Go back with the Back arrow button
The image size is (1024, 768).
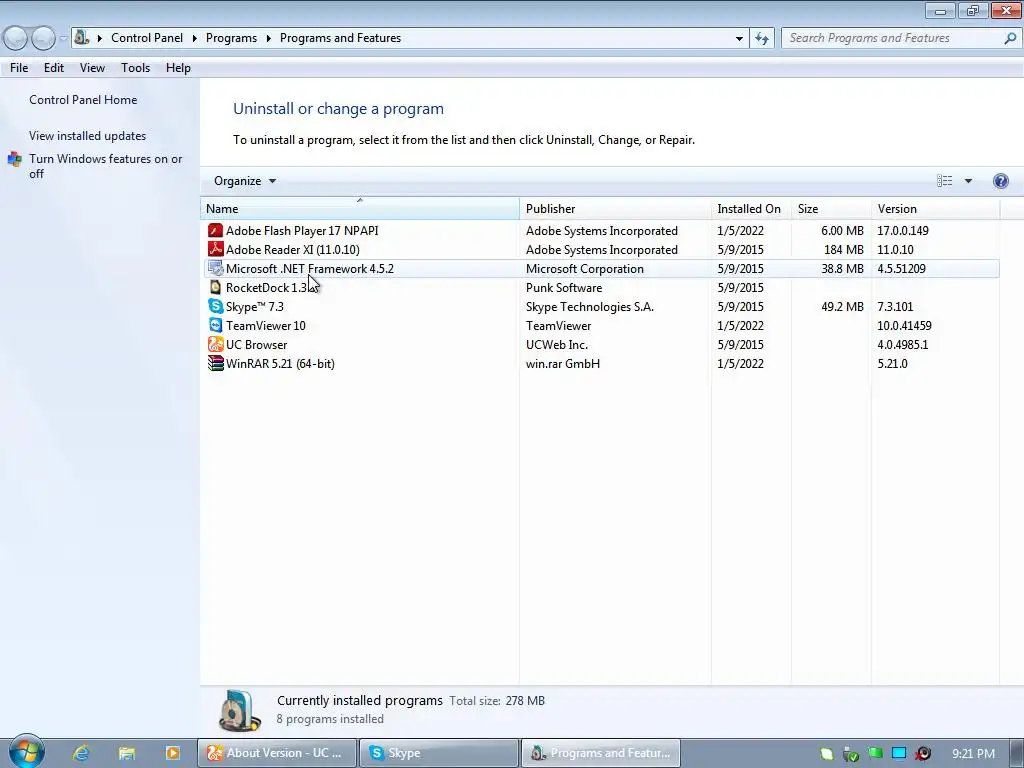(x=15, y=39)
